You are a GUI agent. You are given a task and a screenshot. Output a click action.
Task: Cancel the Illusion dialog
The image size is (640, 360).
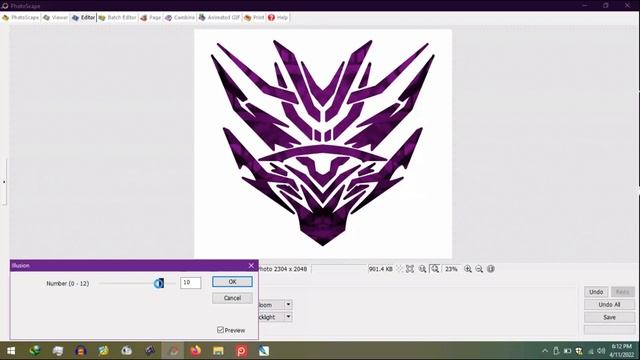[232, 298]
